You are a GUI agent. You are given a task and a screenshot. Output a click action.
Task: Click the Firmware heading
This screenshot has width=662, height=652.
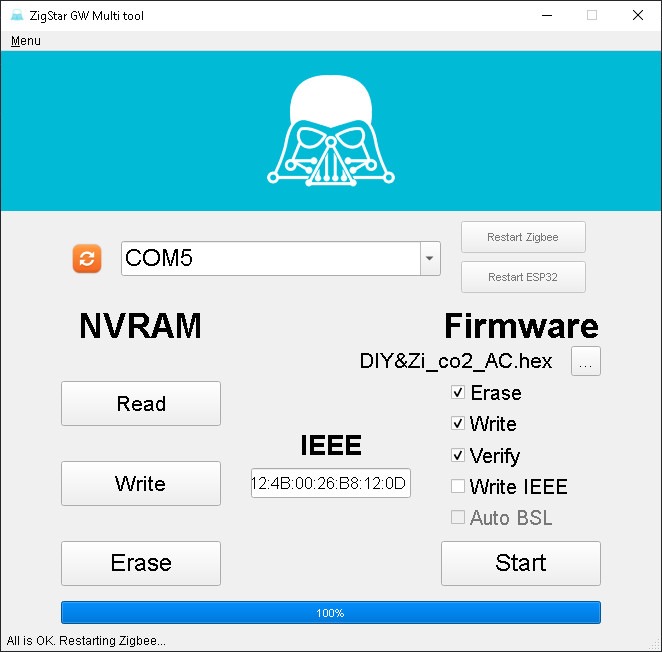click(521, 326)
